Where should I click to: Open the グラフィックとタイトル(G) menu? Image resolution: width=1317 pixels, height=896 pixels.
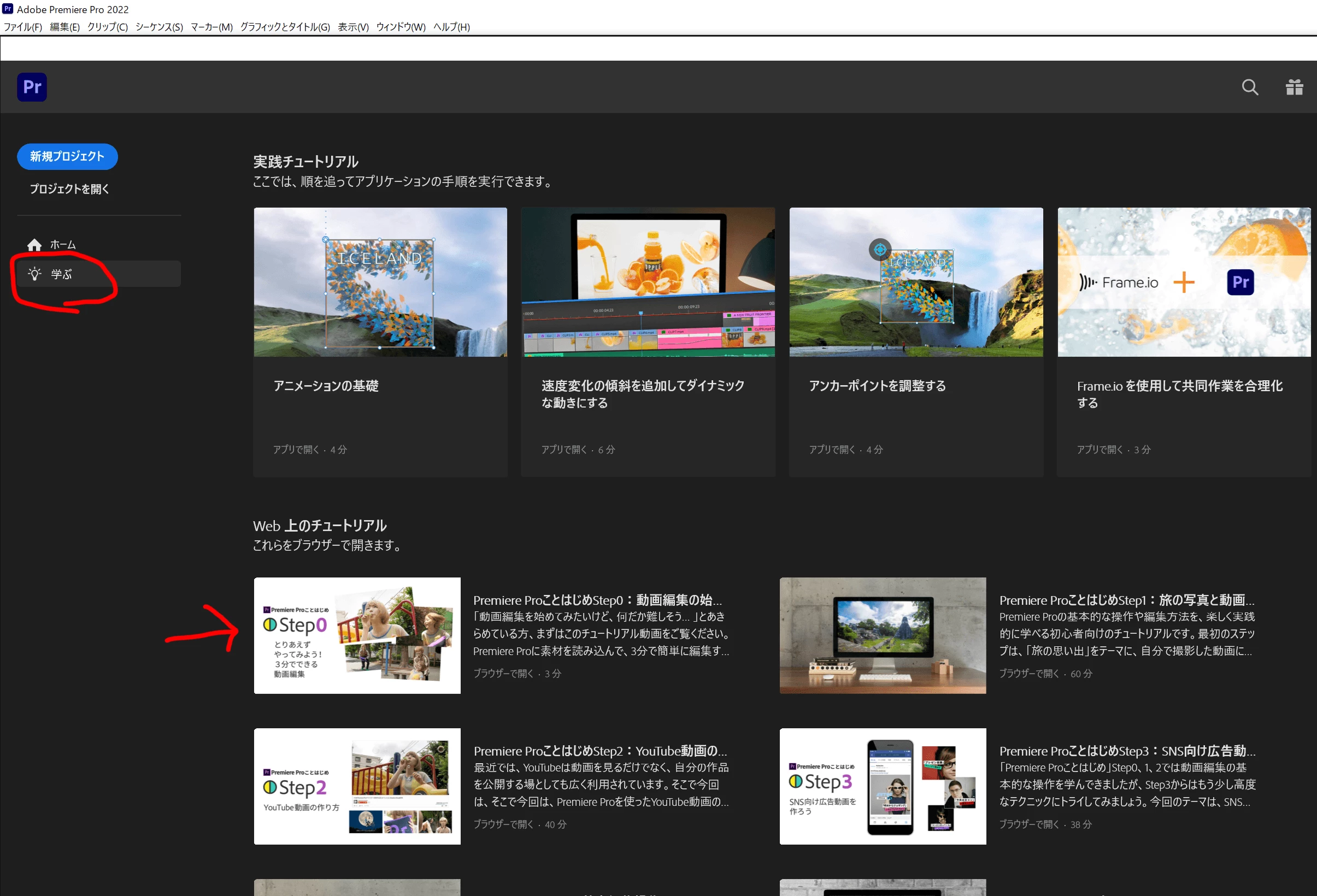coord(285,27)
